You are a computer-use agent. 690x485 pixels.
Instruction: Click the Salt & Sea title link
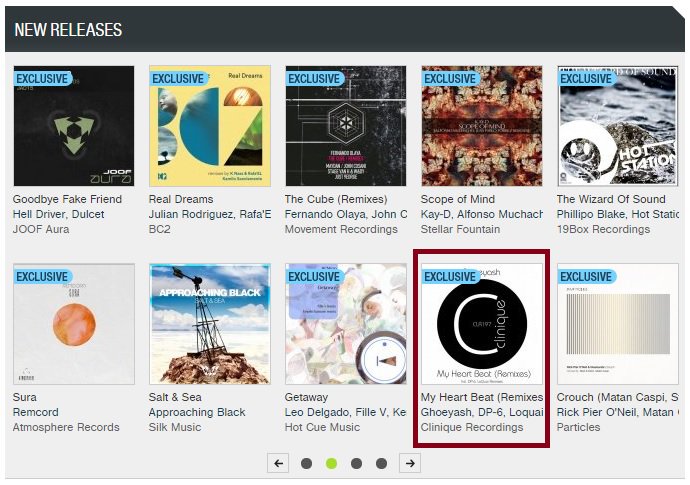175,397
